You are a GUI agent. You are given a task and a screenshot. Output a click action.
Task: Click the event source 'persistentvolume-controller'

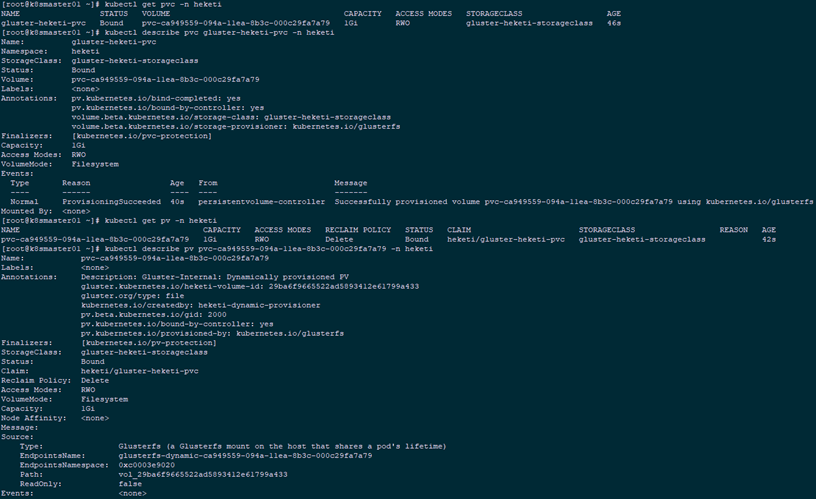point(261,201)
